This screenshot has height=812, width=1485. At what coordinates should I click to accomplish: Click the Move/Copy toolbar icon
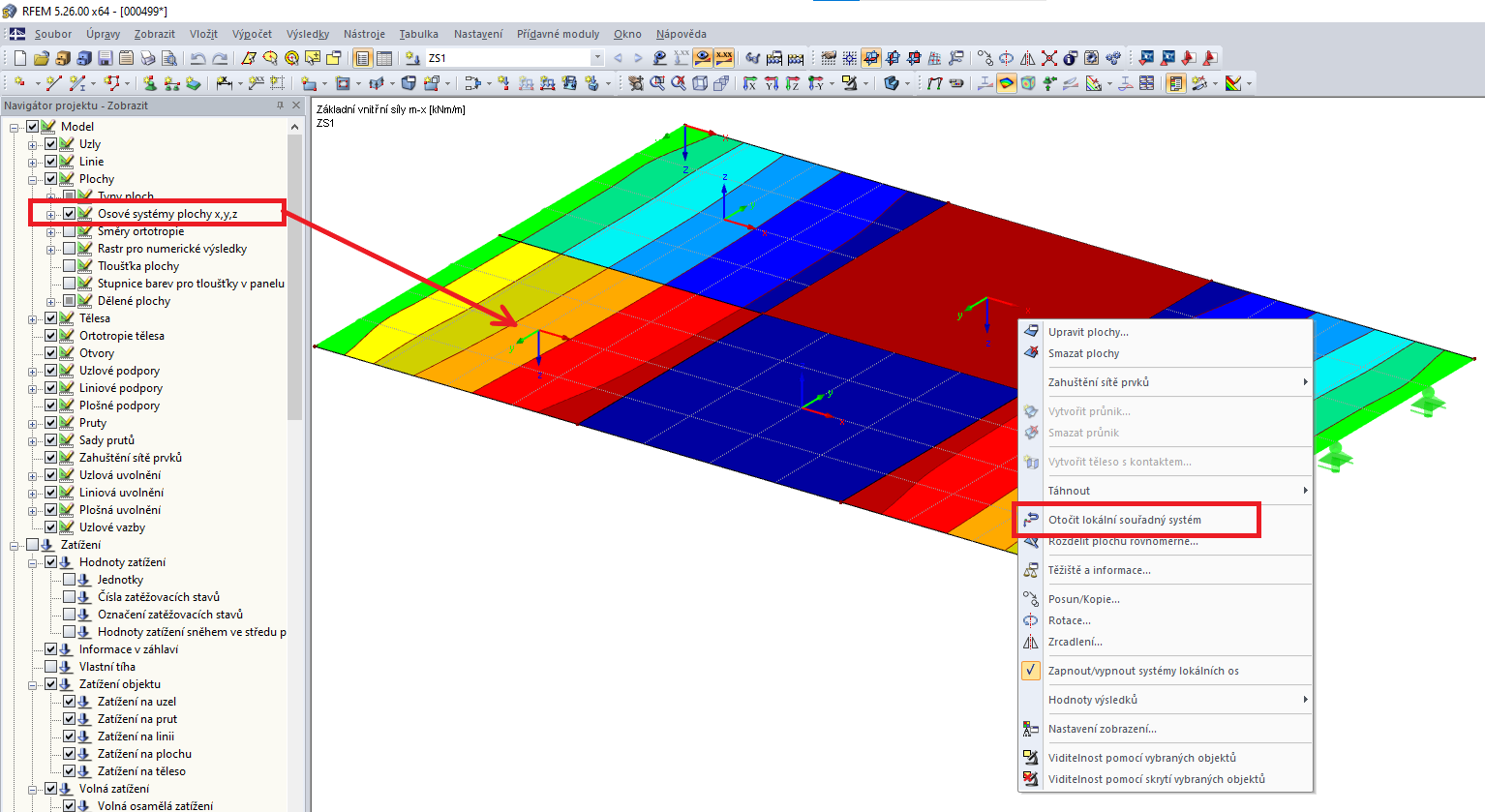point(985,58)
